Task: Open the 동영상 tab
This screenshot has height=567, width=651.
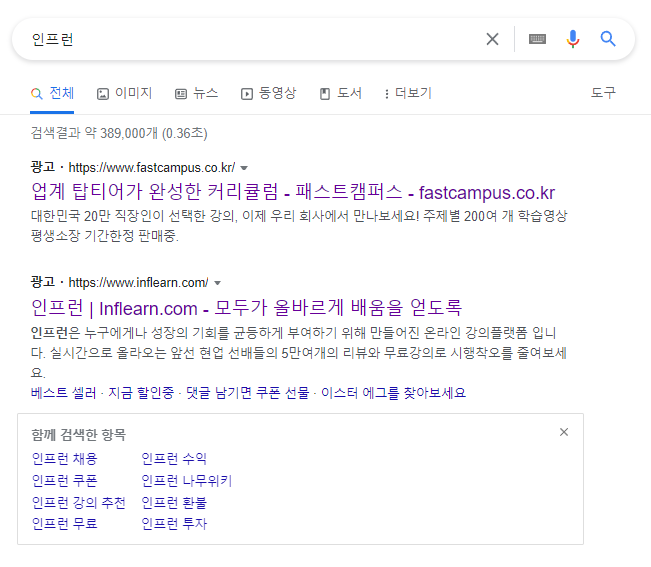Action: click(x=269, y=93)
